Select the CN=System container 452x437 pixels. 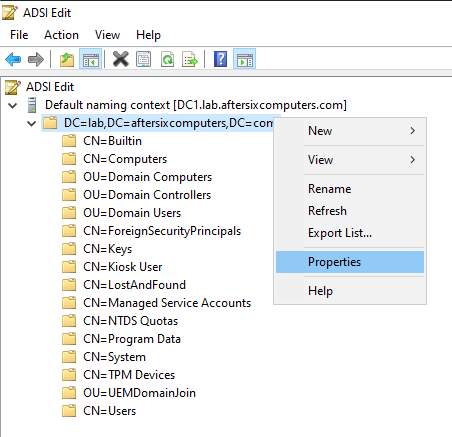tap(114, 357)
